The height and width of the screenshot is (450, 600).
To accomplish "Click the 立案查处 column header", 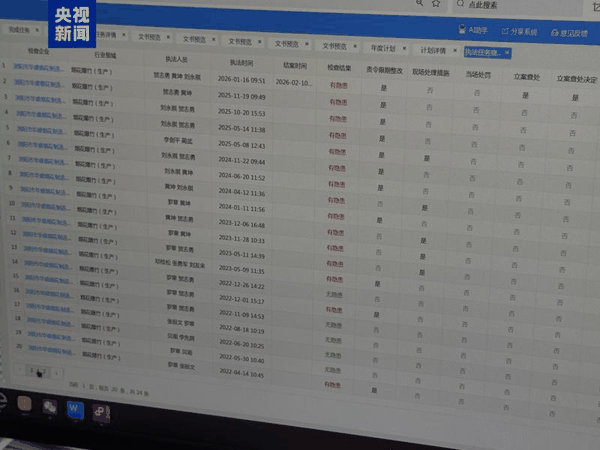I will (527, 77).
